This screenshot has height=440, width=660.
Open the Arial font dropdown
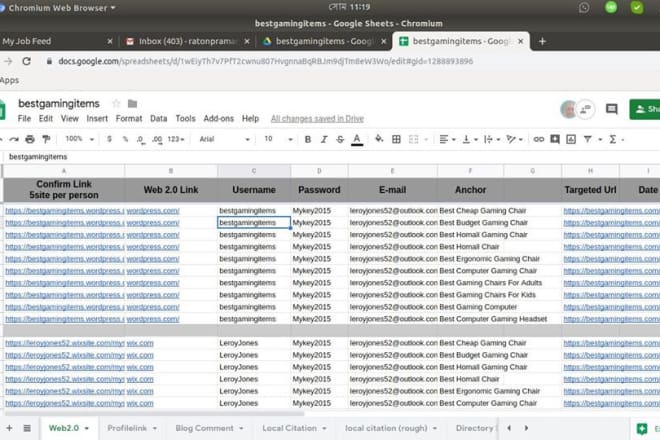coord(224,139)
